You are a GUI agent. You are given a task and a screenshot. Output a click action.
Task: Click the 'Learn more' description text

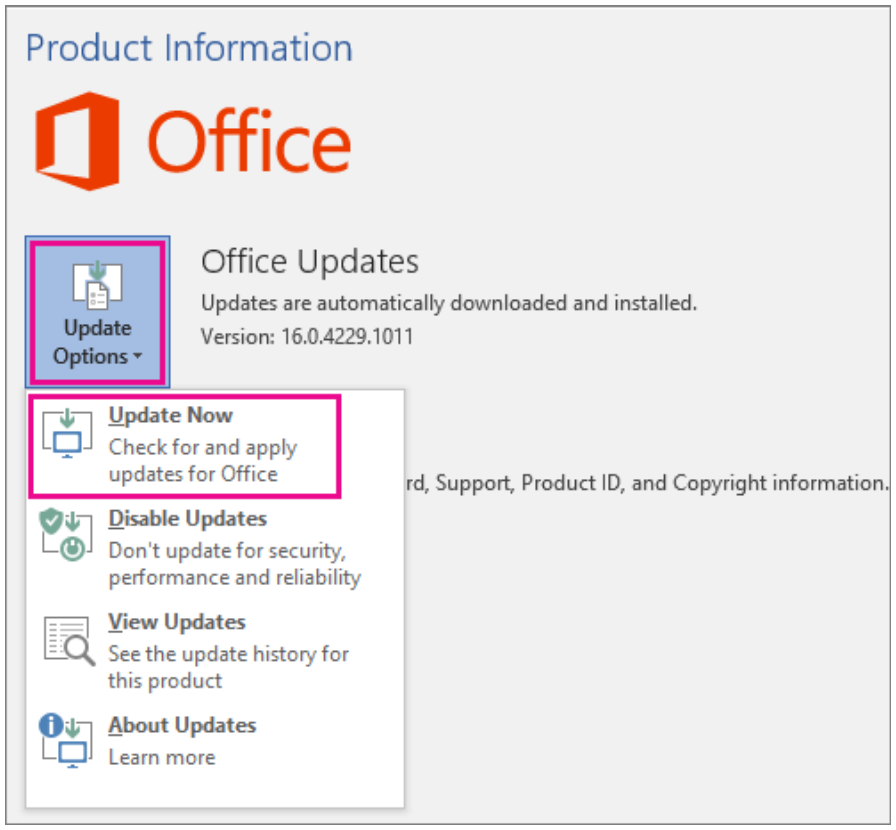(x=162, y=757)
